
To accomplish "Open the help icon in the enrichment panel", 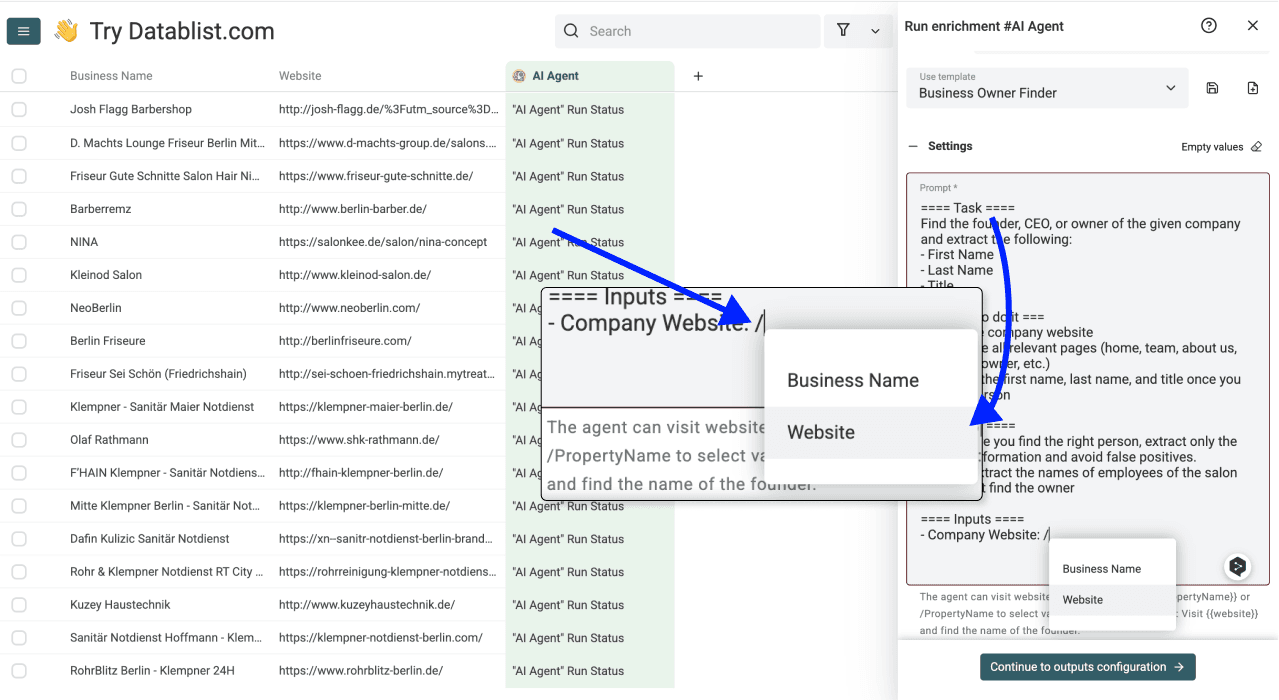I will click(1208, 25).
